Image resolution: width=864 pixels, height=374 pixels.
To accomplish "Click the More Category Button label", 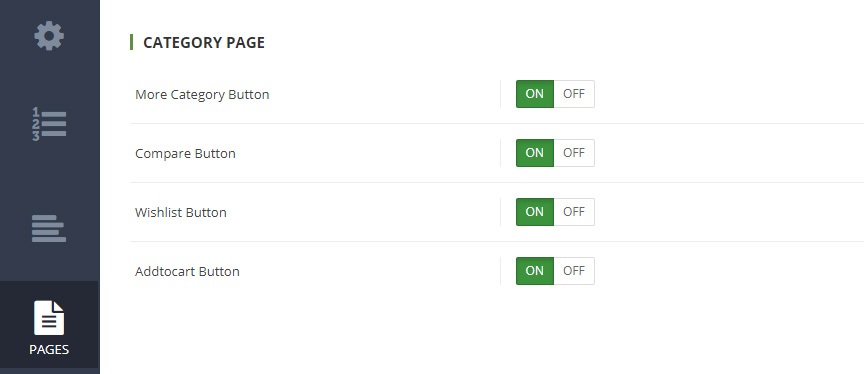I will point(202,95).
